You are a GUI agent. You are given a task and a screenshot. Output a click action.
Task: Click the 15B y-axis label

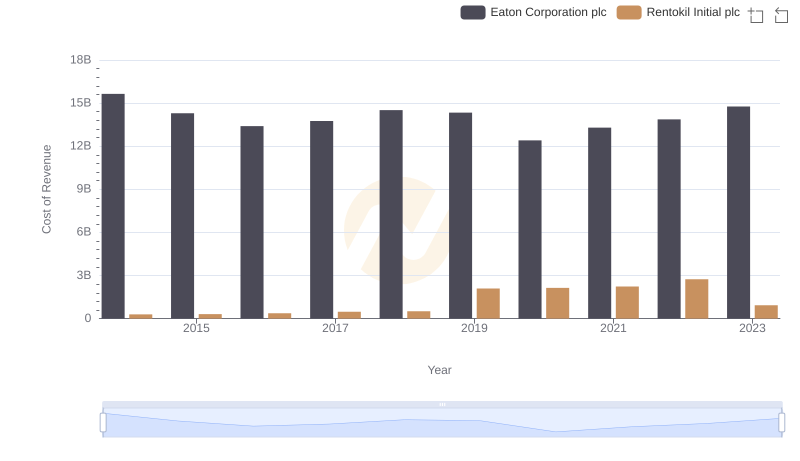(x=81, y=103)
